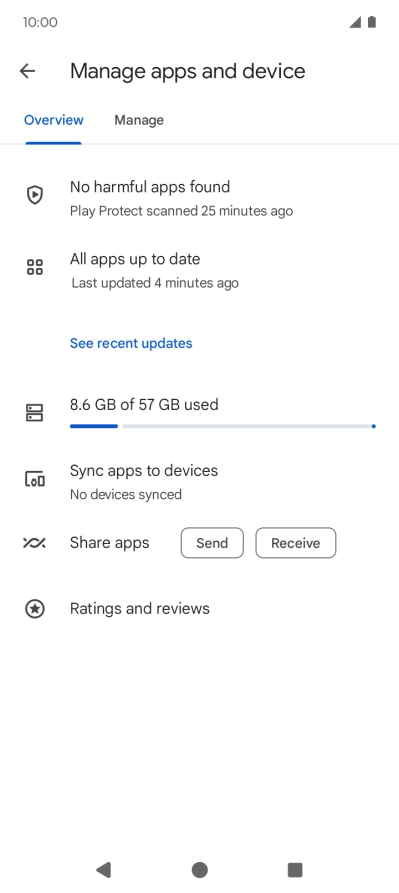
Task: Tap the Receive button for sharing apps
Action: [295, 543]
